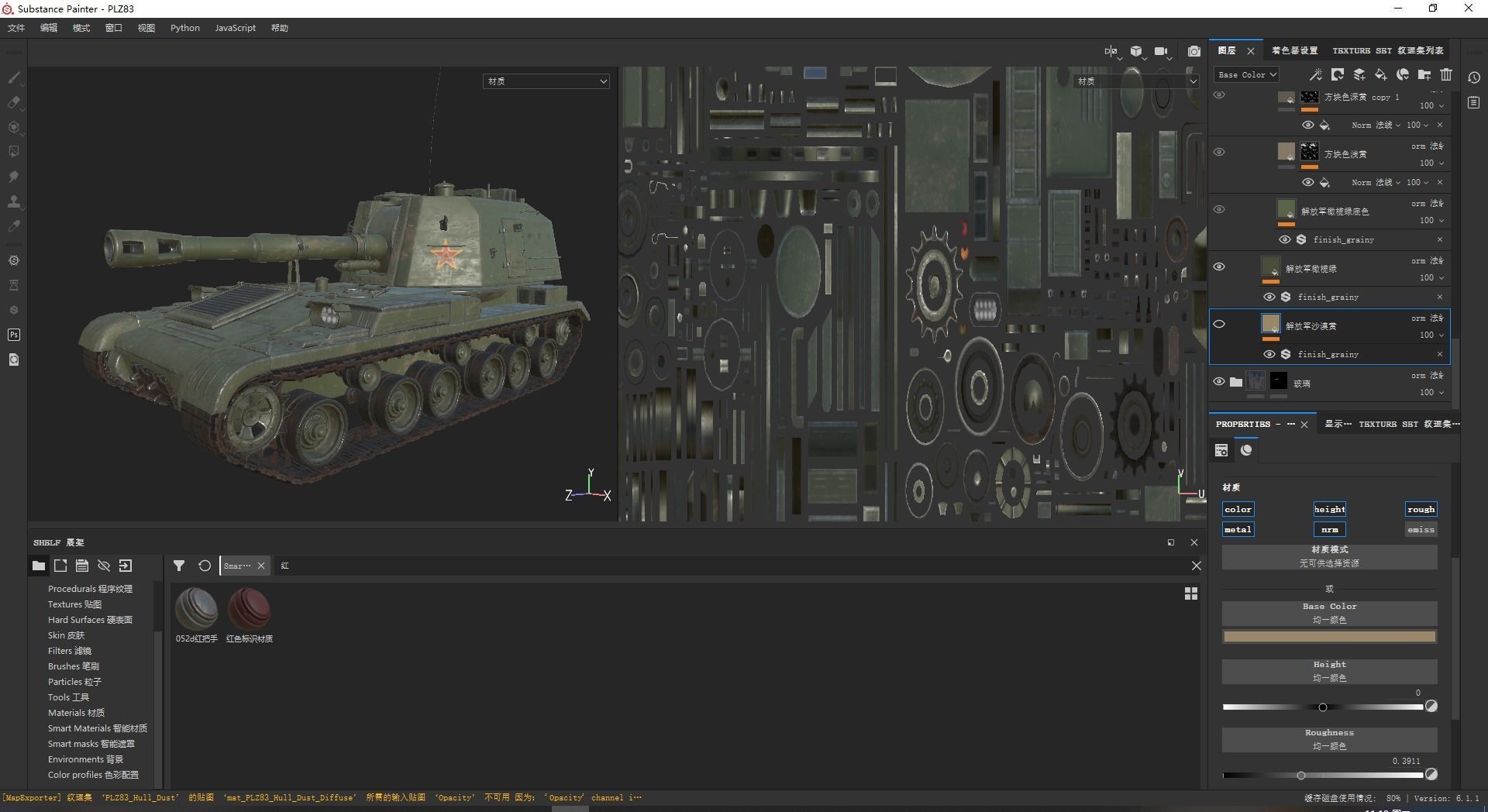
Task: Select the Polygon Fill tool
Action: [x=13, y=152]
